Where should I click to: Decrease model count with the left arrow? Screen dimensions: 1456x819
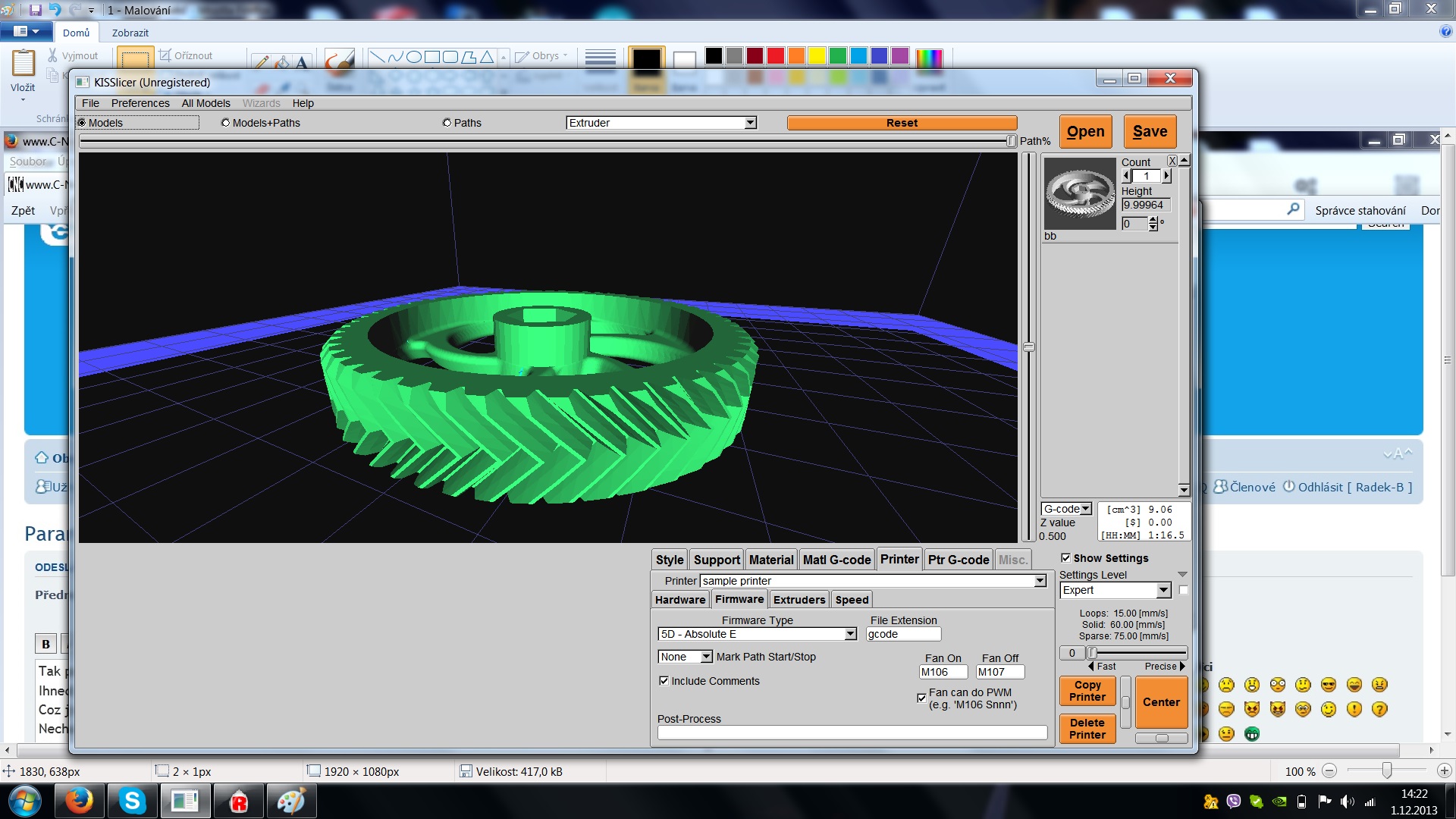click(1126, 176)
